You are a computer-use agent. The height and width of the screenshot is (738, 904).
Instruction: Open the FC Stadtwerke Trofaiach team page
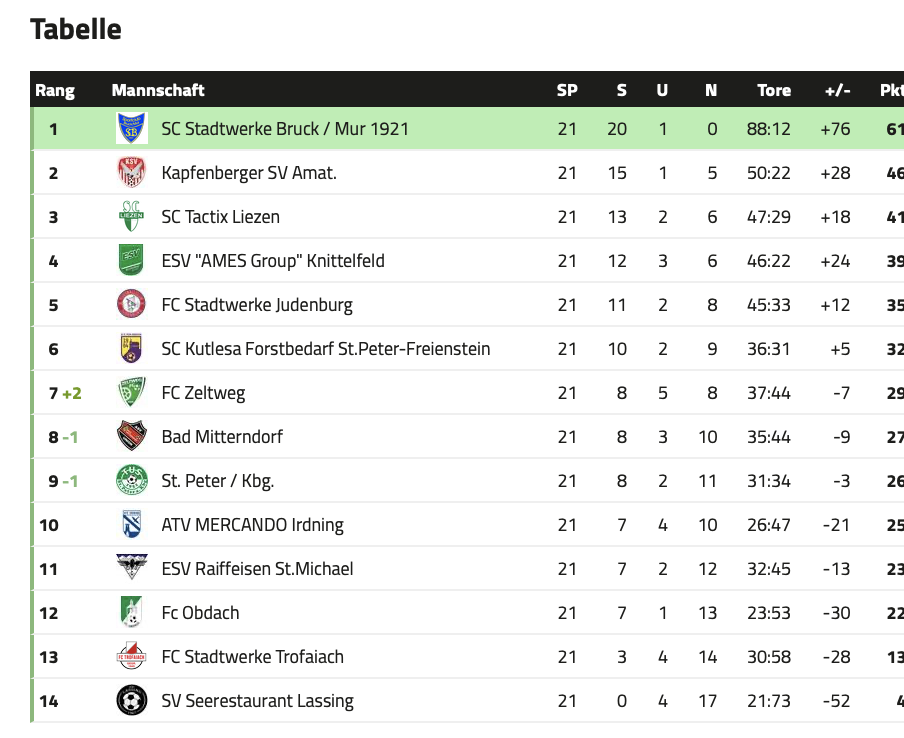click(x=253, y=657)
